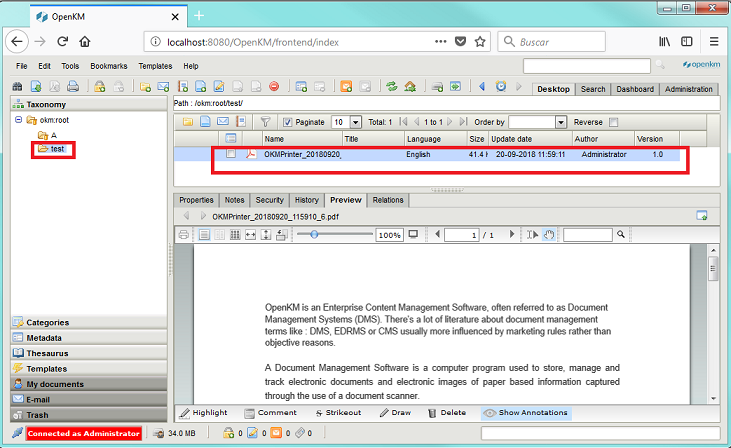731x448 pixels.
Task: Click the binoculars find icon in toolbar
Action: point(17,86)
